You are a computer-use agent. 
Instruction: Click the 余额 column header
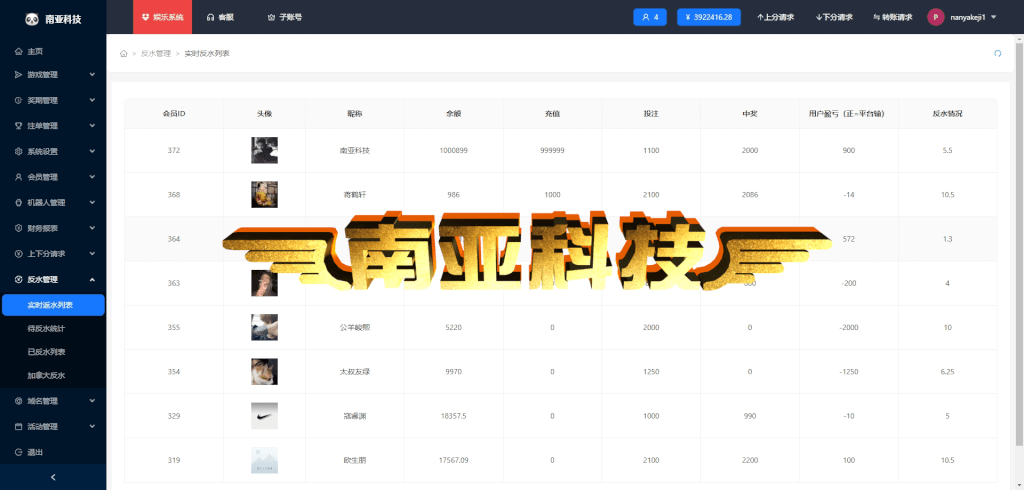(453, 114)
